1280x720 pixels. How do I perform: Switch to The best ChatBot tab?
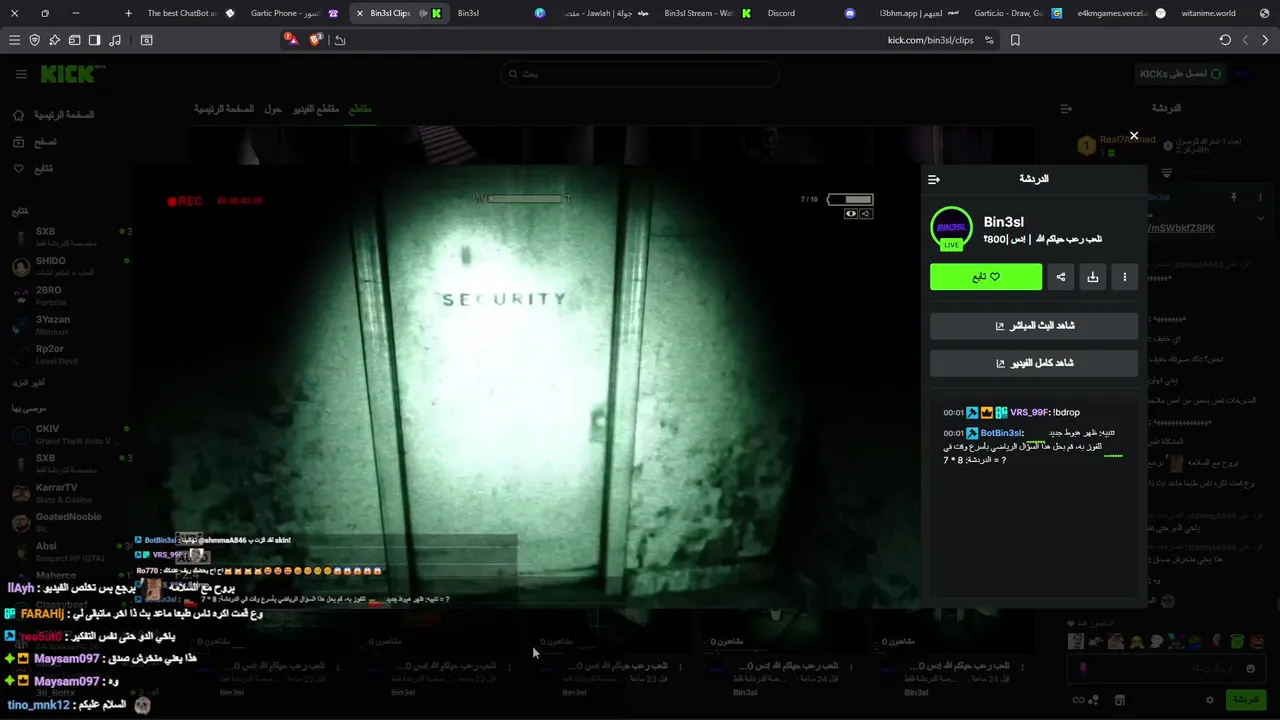click(190, 13)
